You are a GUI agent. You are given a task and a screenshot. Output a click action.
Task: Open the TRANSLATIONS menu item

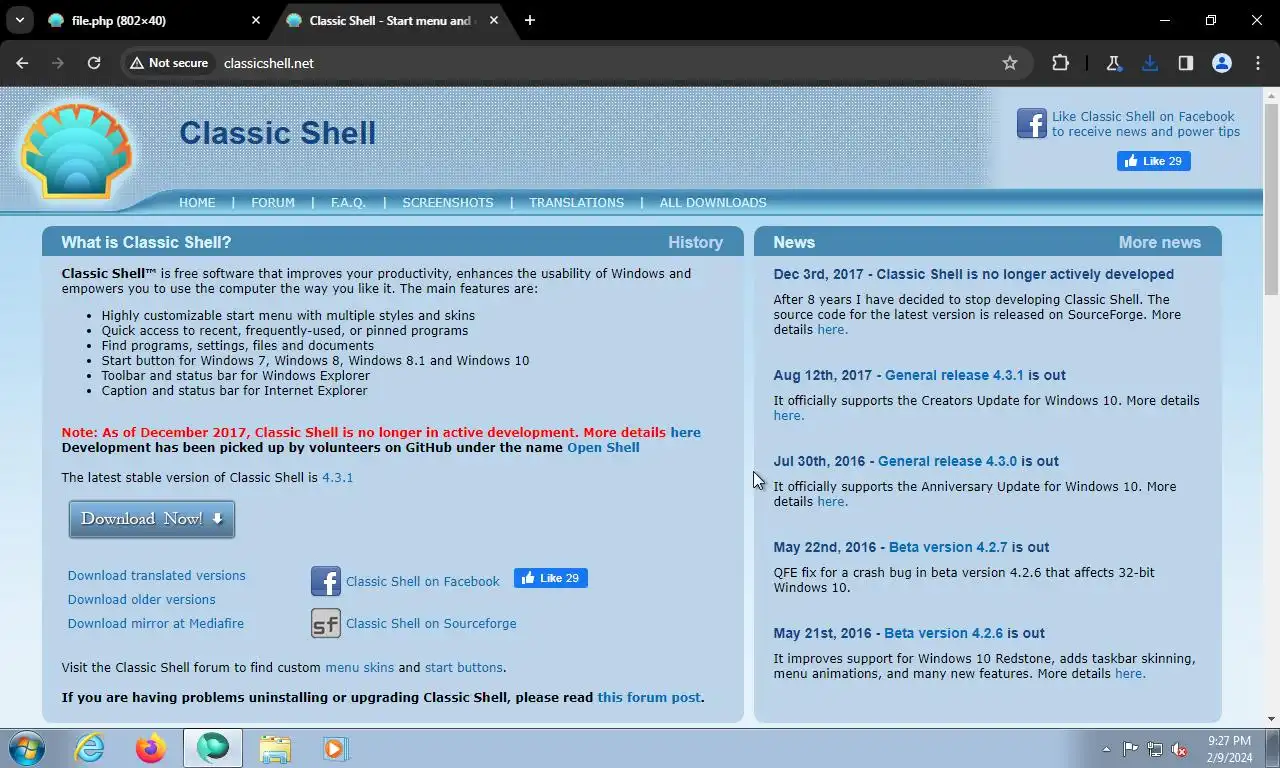click(x=576, y=202)
